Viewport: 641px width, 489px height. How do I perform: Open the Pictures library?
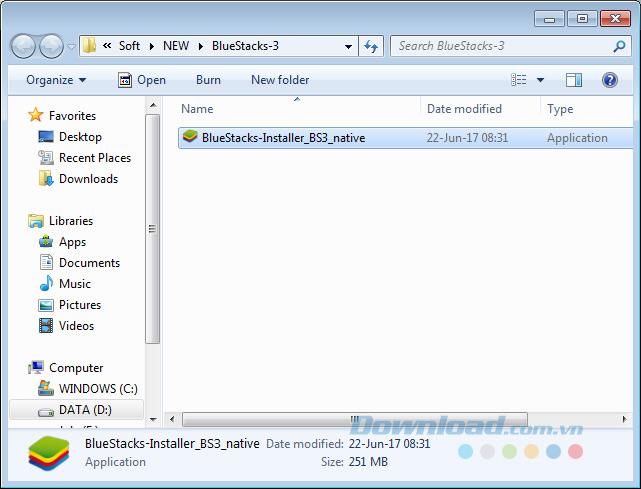coord(80,305)
